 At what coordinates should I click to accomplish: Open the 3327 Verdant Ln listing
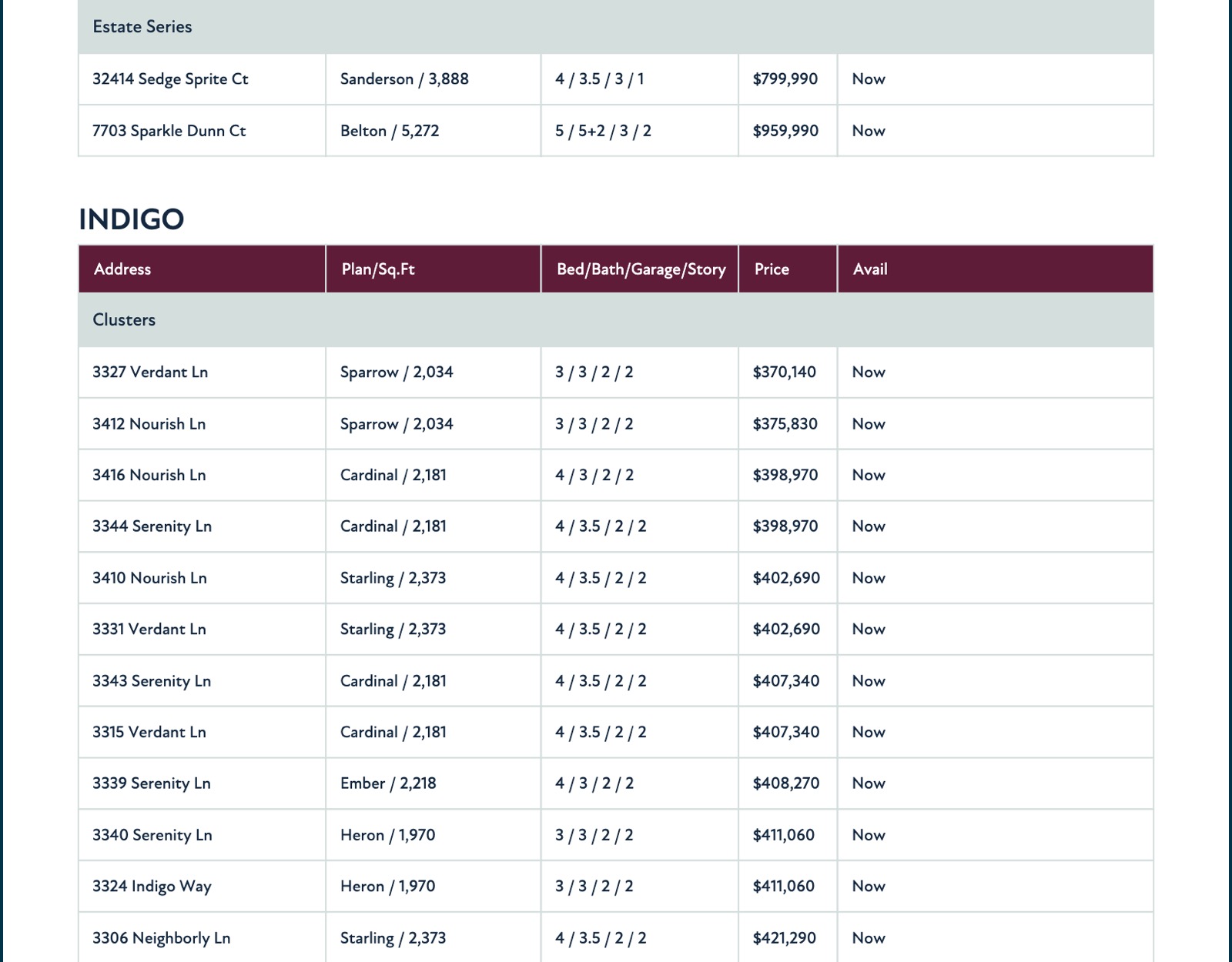[150, 372]
